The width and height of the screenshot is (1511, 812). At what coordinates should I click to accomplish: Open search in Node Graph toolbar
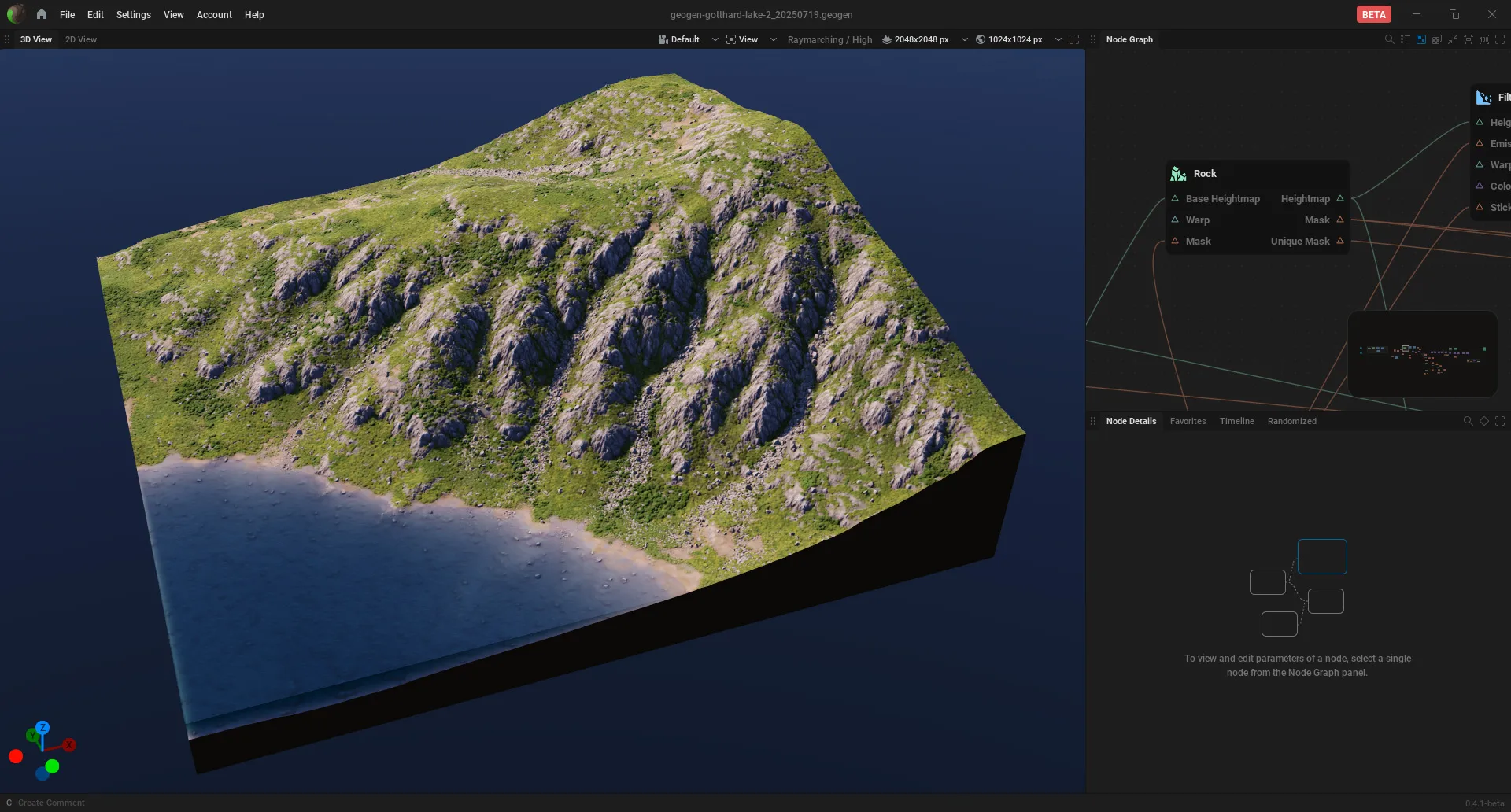tap(1389, 39)
